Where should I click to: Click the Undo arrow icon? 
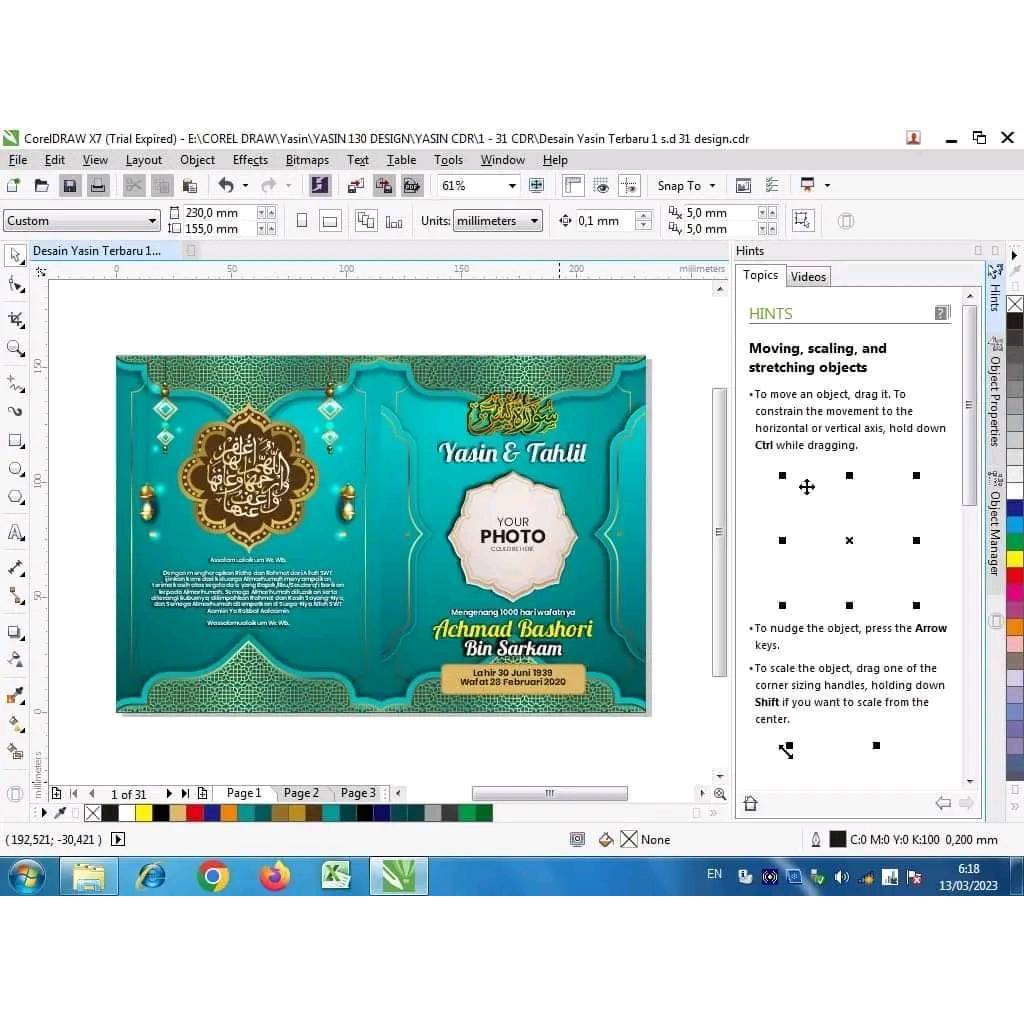(x=226, y=185)
